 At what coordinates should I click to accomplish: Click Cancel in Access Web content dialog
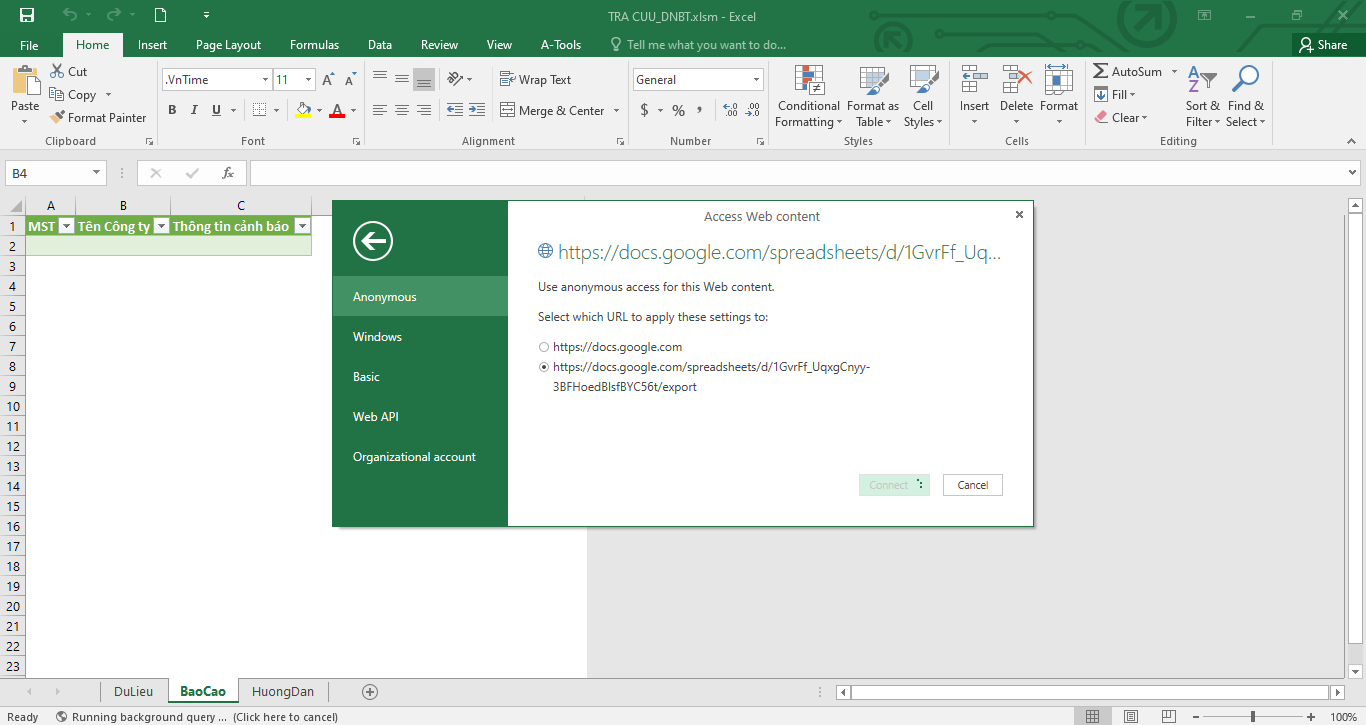(972, 485)
